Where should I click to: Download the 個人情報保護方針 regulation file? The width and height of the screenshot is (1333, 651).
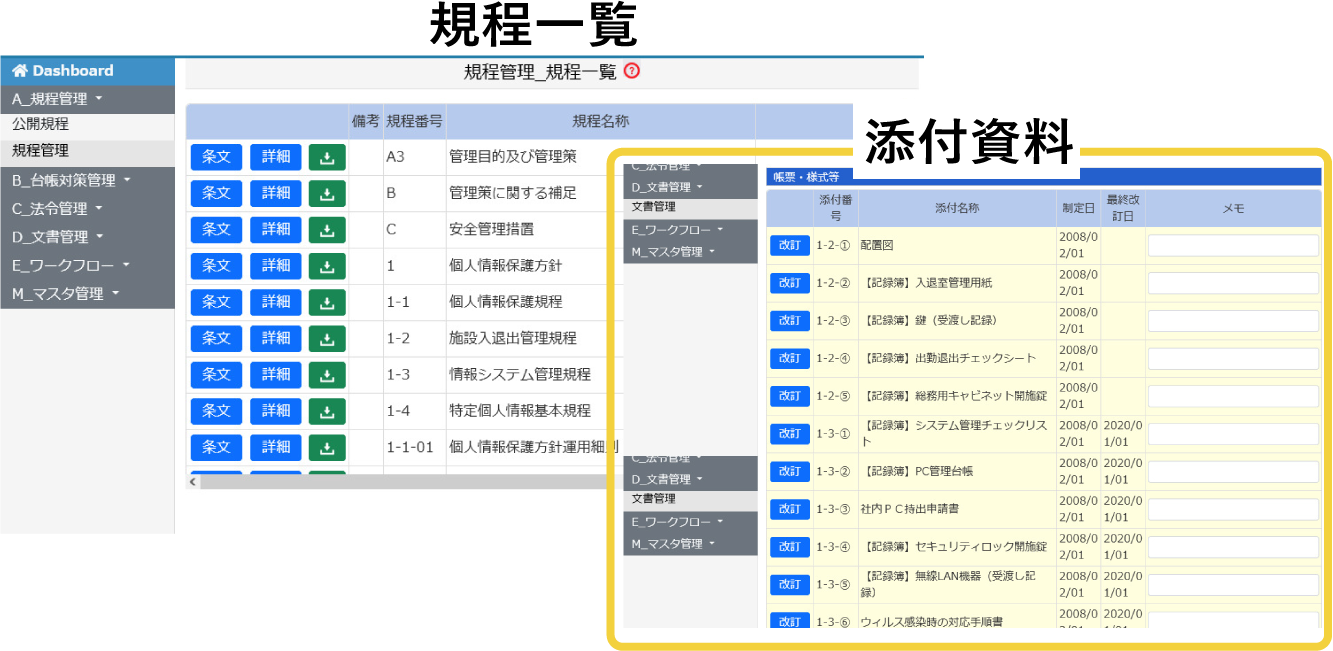pos(327,266)
